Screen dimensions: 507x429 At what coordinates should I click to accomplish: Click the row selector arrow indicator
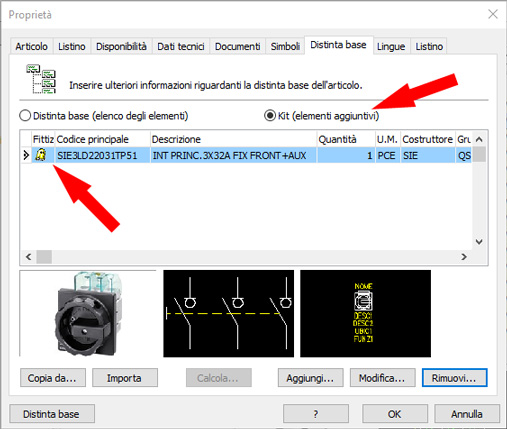26,155
